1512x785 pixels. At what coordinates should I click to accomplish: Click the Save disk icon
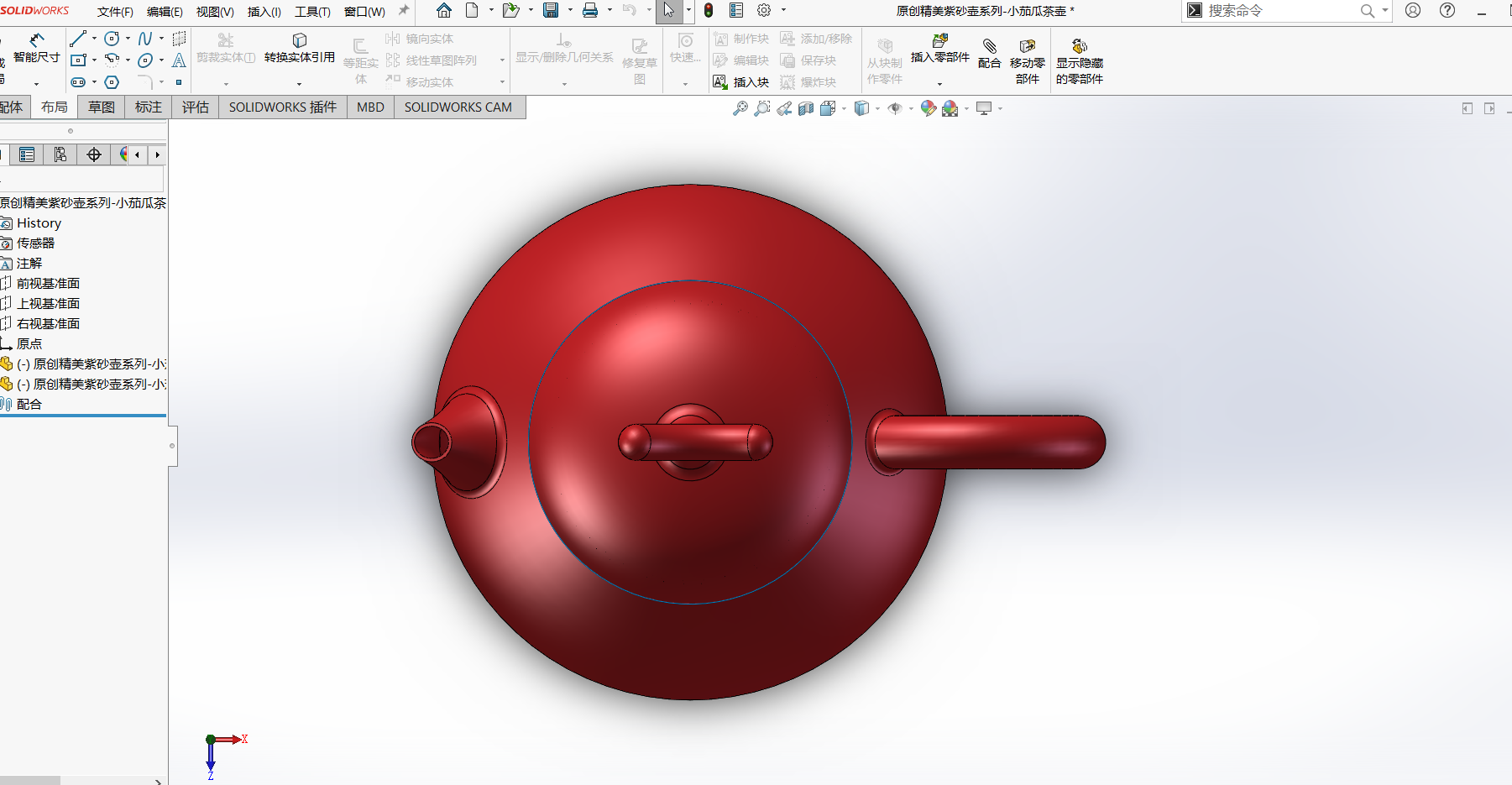point(551,10)
